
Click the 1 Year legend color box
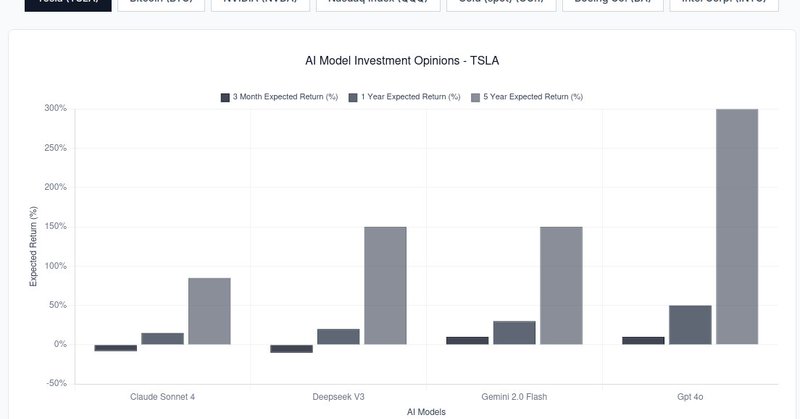pos(353,97)
